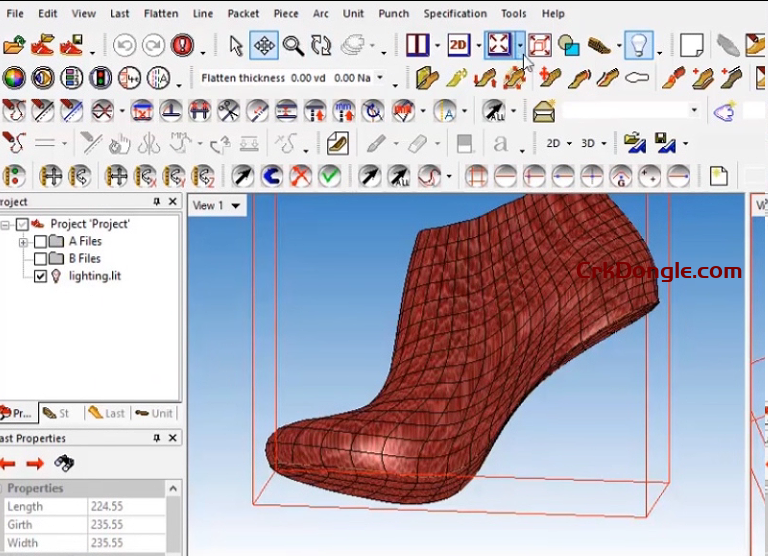768x556 pixels.
Task: Click the light bulb lighting icon
Action: coord(638,45)
